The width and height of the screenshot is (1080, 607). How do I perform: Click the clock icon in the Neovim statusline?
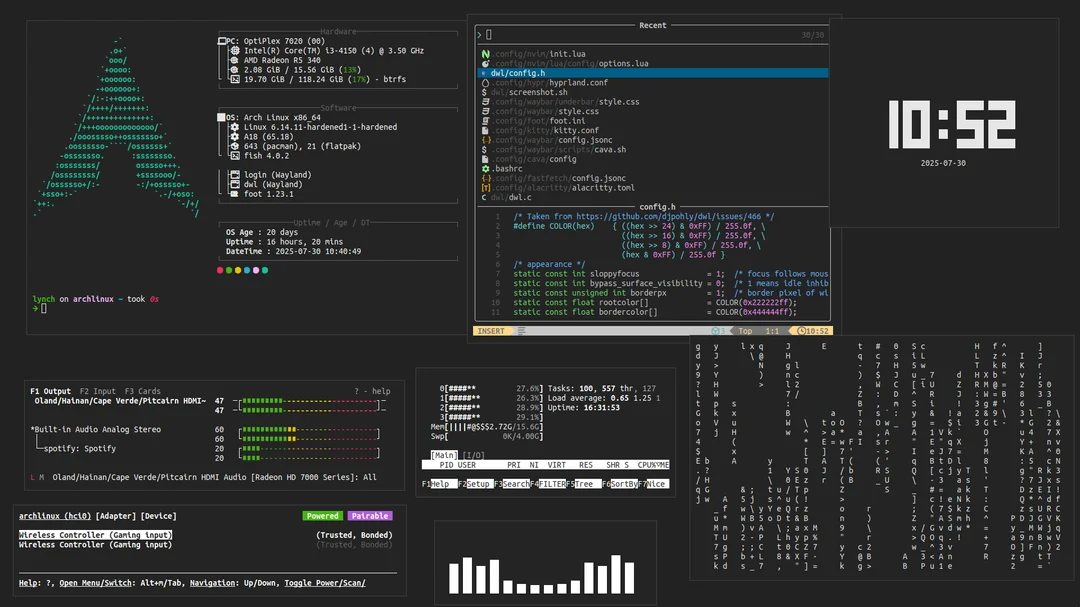(x=802, y=331)
